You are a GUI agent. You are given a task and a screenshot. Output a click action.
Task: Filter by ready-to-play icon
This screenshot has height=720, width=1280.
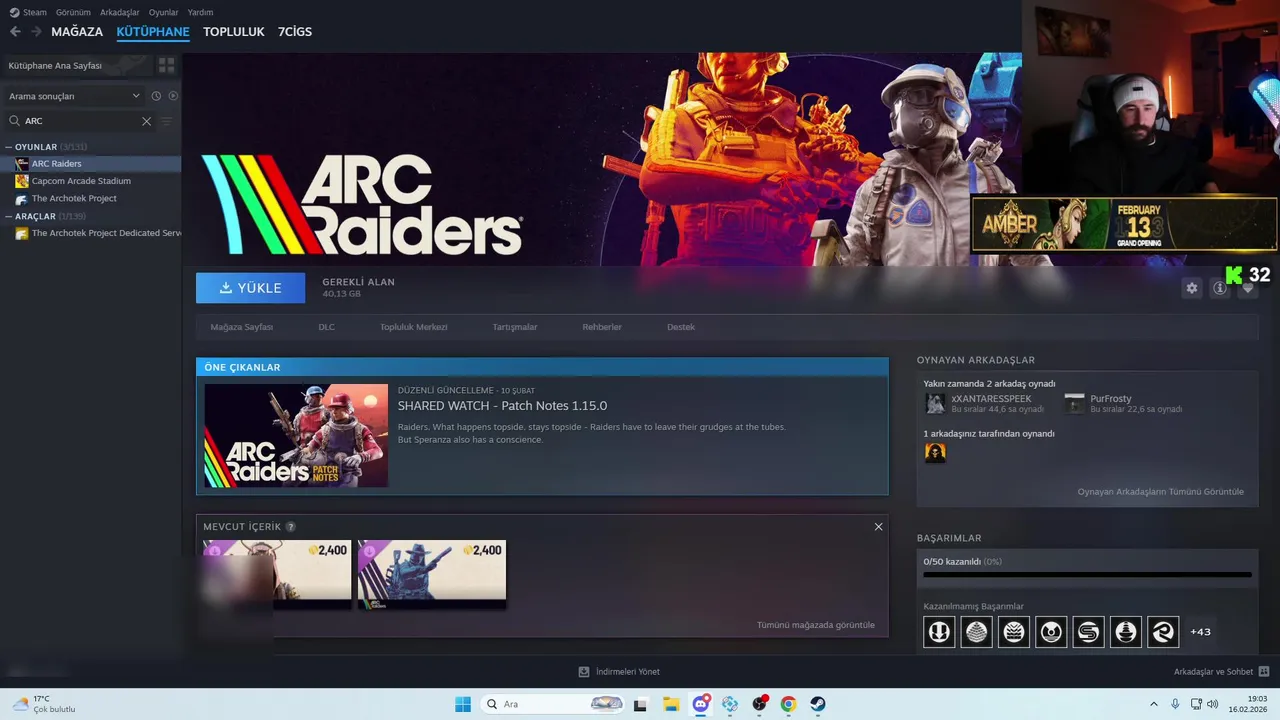point(173,96)
